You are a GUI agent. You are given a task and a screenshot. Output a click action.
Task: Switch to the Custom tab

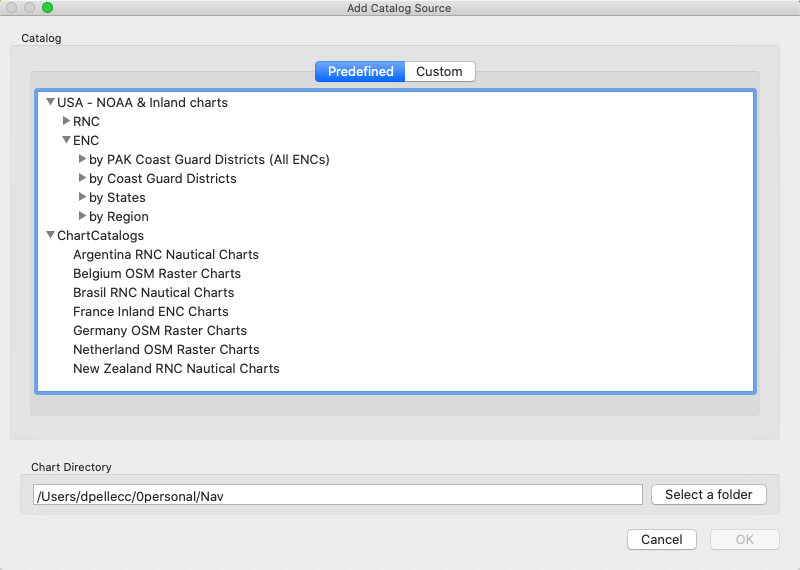pos(439,71)
